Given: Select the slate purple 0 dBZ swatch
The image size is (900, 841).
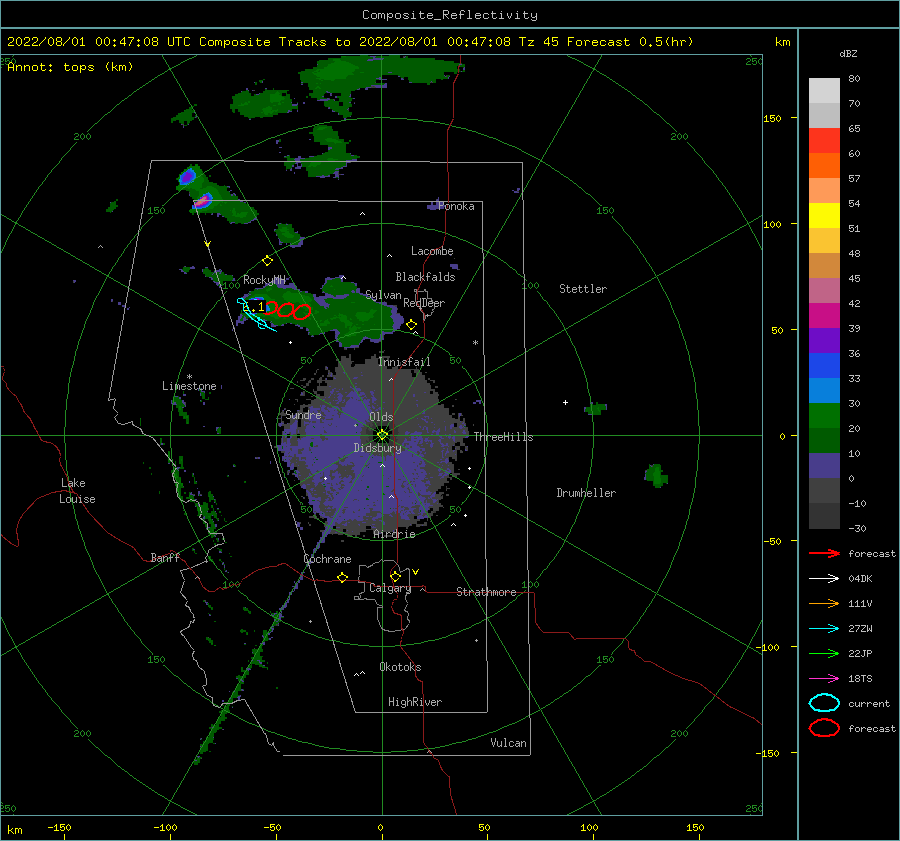Looking at the screenshot, I should pos(824,466).
